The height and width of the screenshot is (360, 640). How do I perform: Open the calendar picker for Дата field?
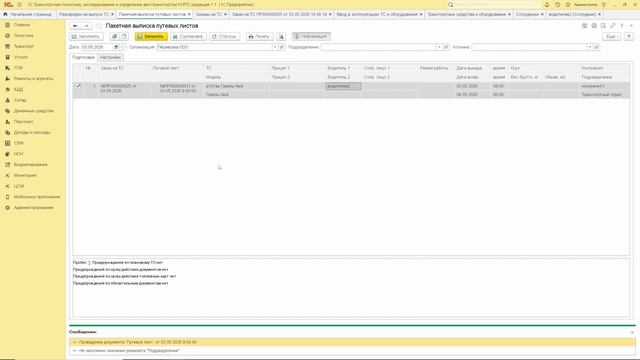(116, 47)
